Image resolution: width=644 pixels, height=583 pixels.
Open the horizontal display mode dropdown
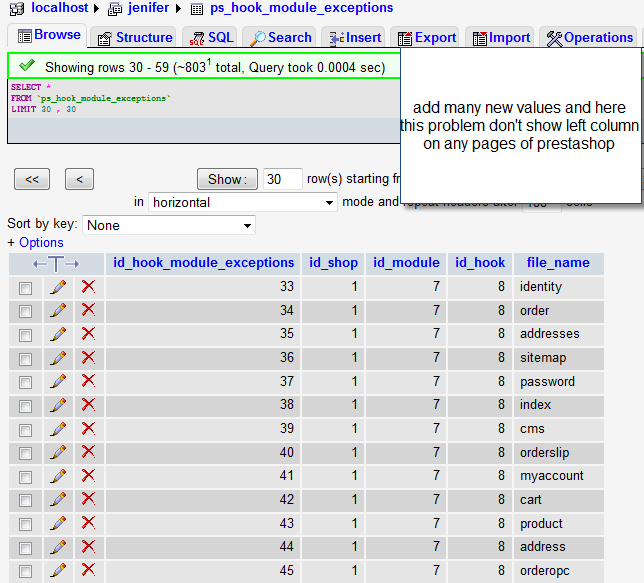pyautogui.click(x=243, y=202)
